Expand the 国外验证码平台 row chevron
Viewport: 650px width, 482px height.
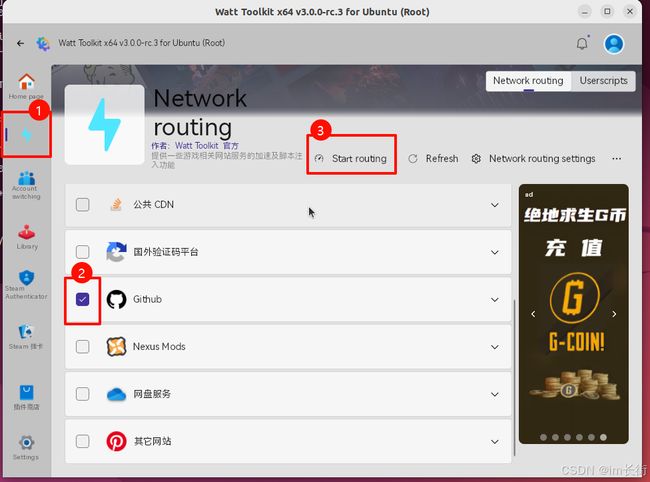495,252
